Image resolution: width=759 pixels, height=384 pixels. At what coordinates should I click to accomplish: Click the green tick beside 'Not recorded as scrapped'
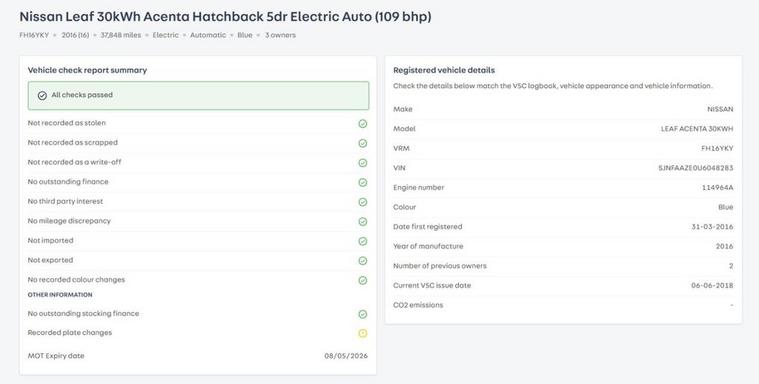tap(363, 143)
